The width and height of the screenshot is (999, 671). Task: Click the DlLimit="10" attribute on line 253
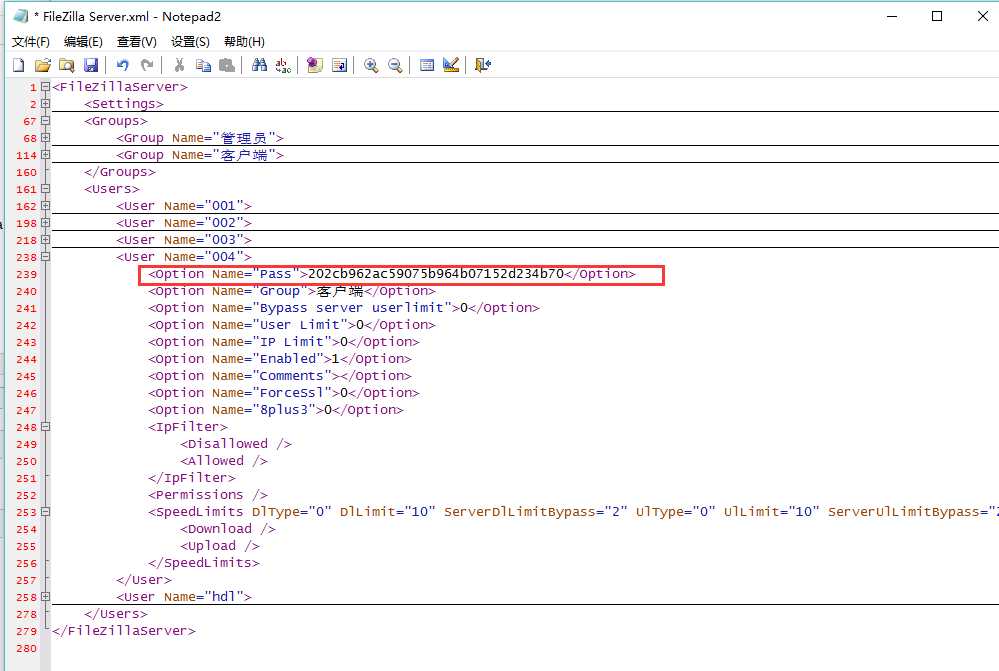(x=387, y=512)
